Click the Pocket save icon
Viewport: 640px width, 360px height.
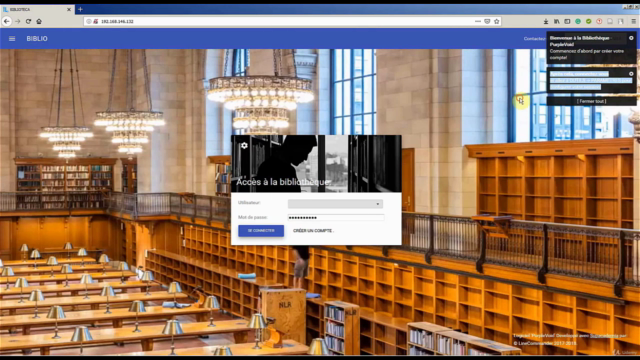click(487, 21)
